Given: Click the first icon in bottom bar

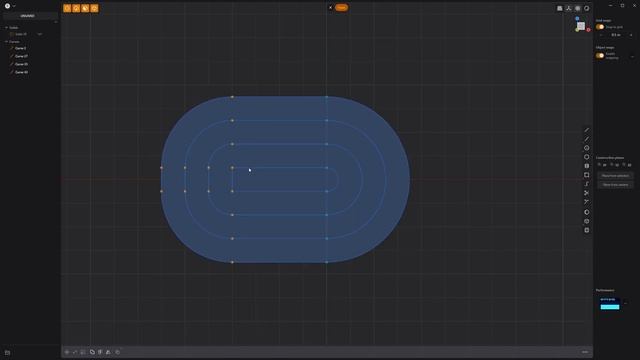Looking at the screenshot, I should coord(67,352).
